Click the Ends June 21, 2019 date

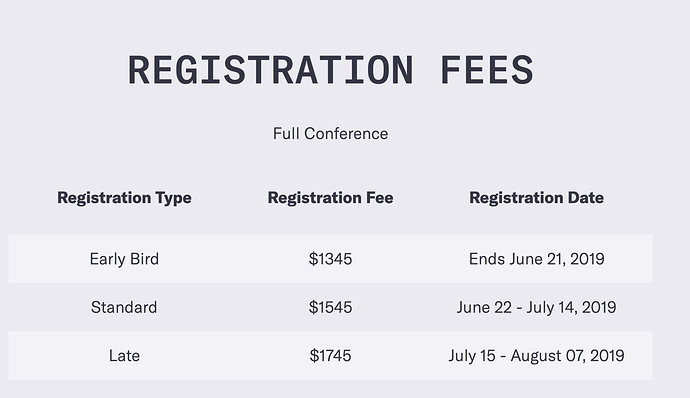coord(536,259)
